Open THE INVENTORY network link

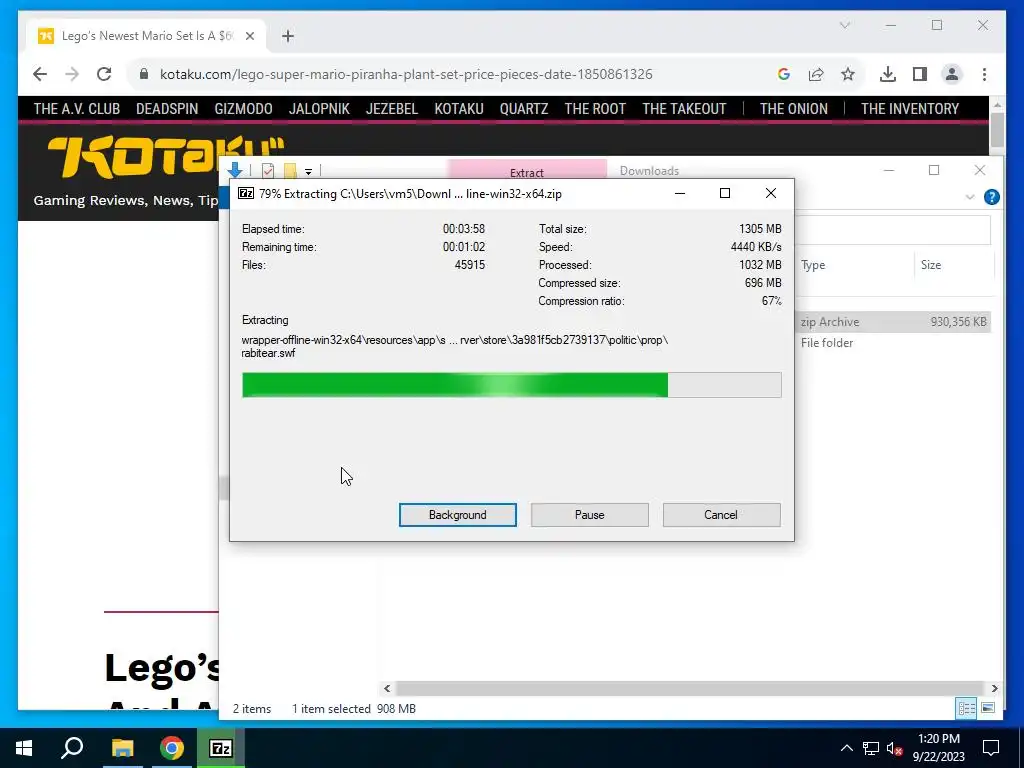(910, 109)
